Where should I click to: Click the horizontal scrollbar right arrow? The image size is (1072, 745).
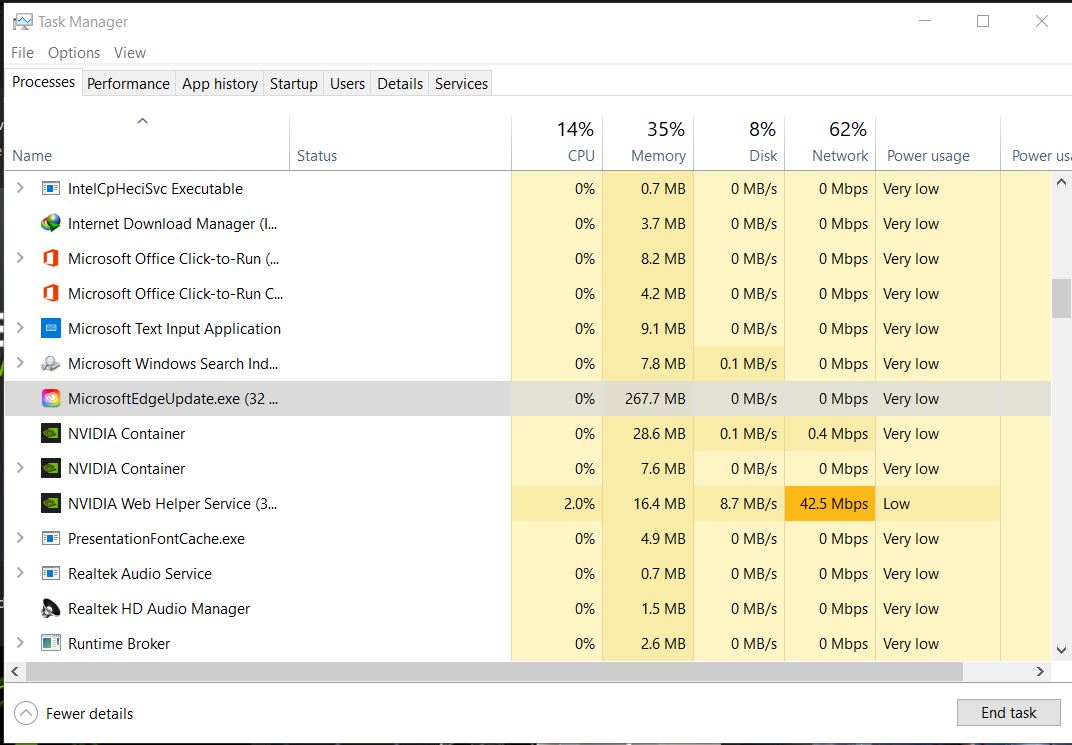1040,672
